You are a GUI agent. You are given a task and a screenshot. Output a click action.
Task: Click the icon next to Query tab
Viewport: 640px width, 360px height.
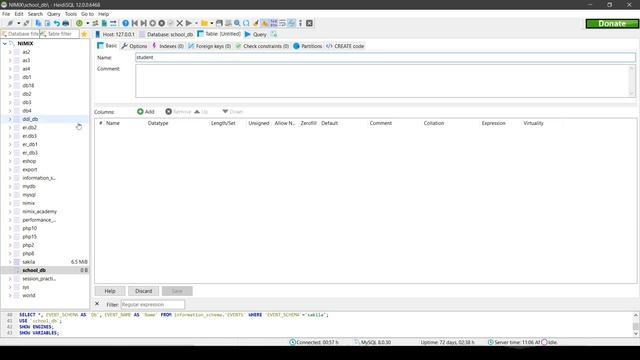(x=273, y=34)
